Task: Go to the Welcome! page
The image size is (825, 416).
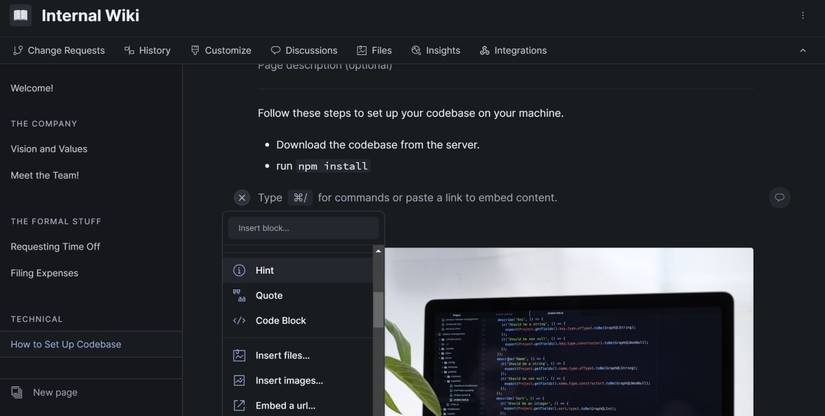Action: pos(32,88)
